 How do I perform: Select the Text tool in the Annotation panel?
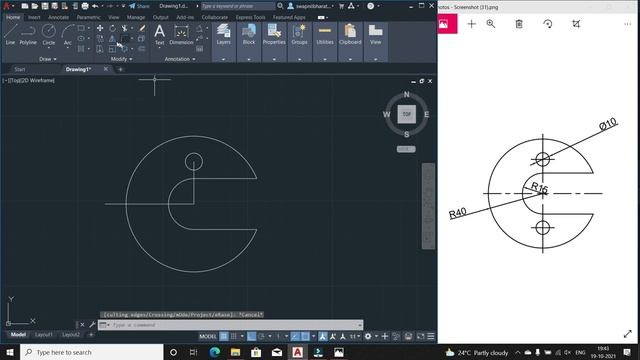pos(160,34)
